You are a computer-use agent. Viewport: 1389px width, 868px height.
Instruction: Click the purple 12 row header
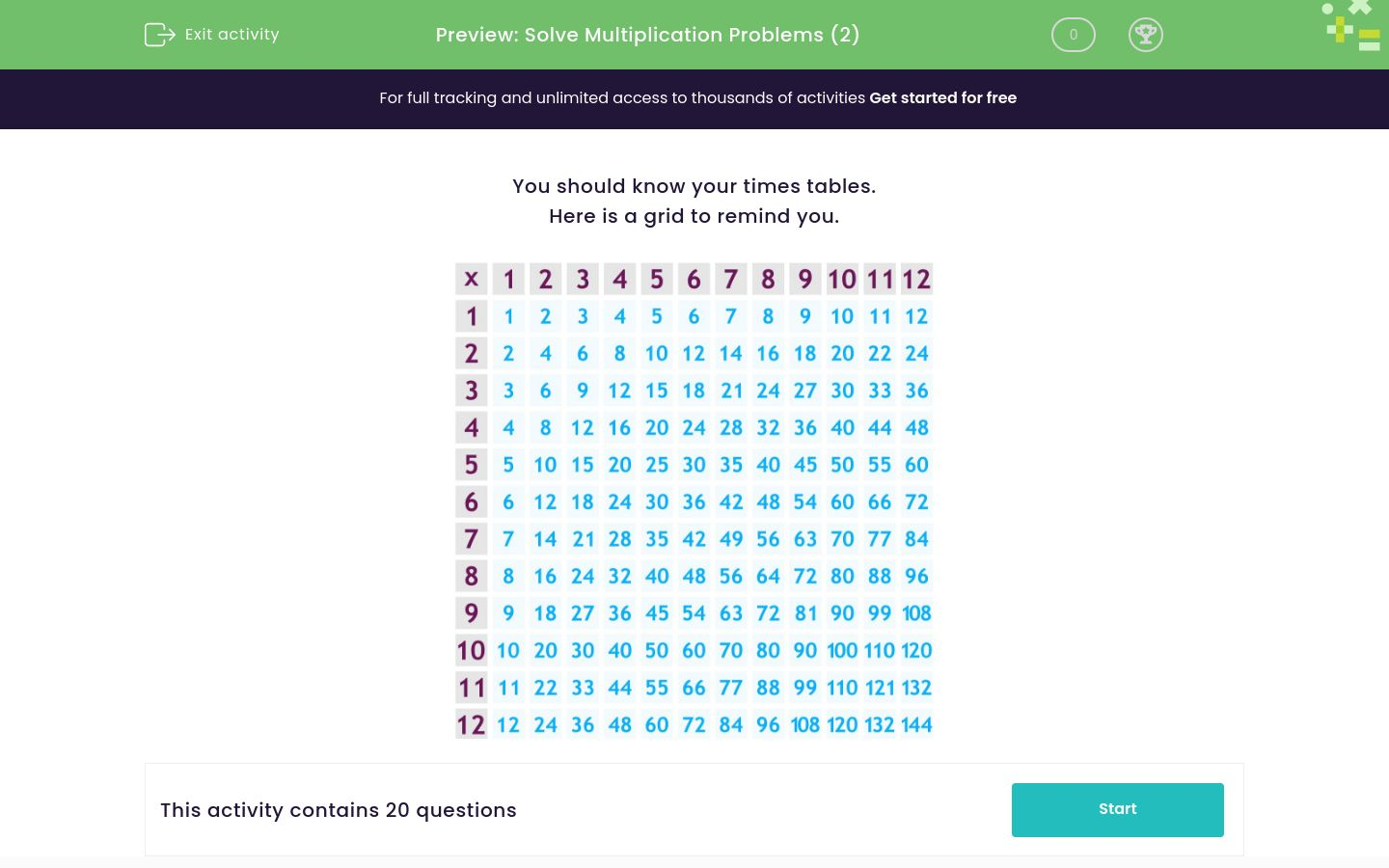pyautogui.click(x=471, y=724)
